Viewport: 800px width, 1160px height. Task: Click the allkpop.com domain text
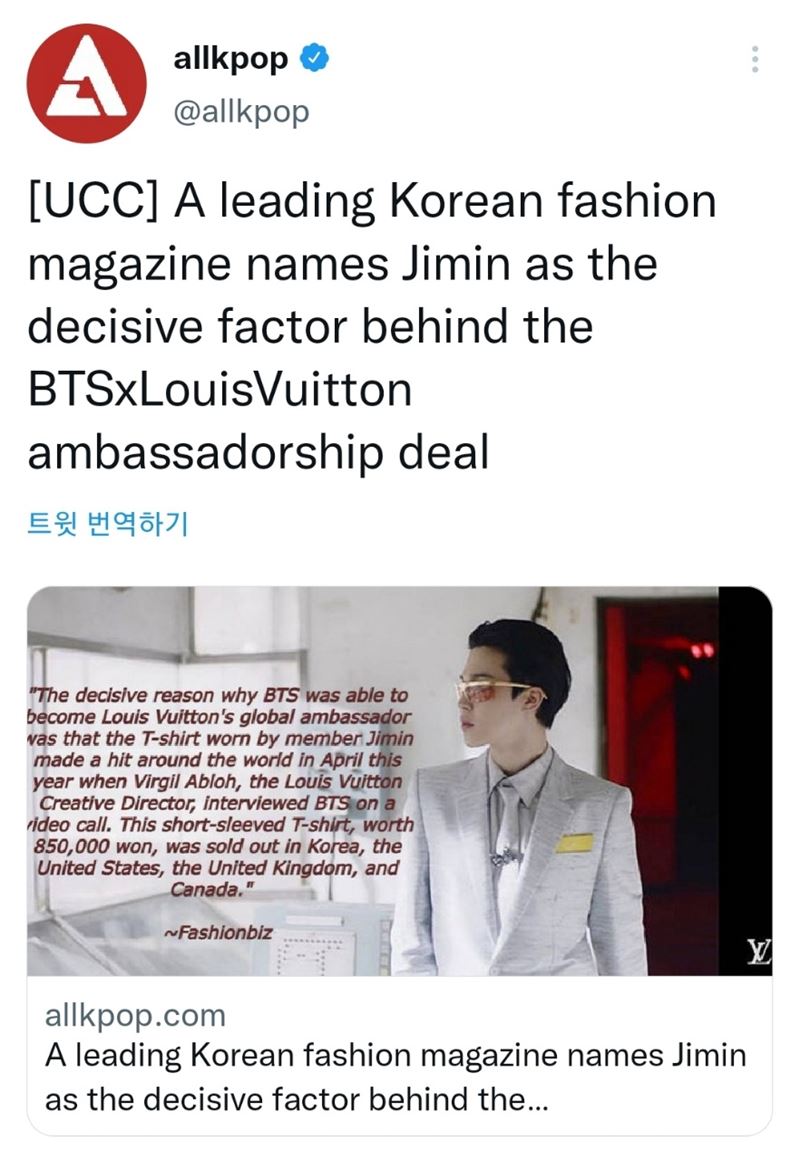pyautogui.click(x=135, y=1015)
